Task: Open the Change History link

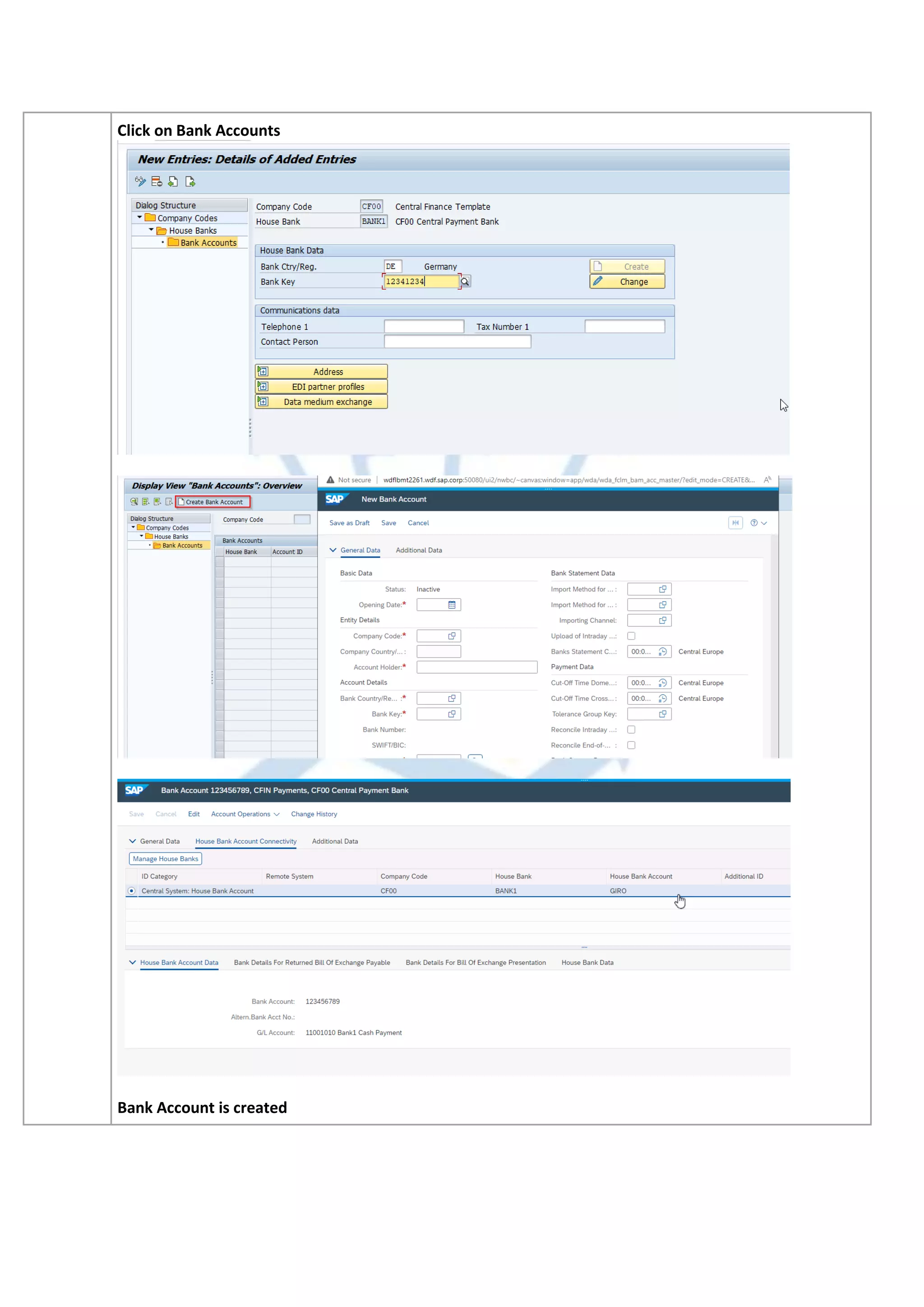Action: [314, 814]
